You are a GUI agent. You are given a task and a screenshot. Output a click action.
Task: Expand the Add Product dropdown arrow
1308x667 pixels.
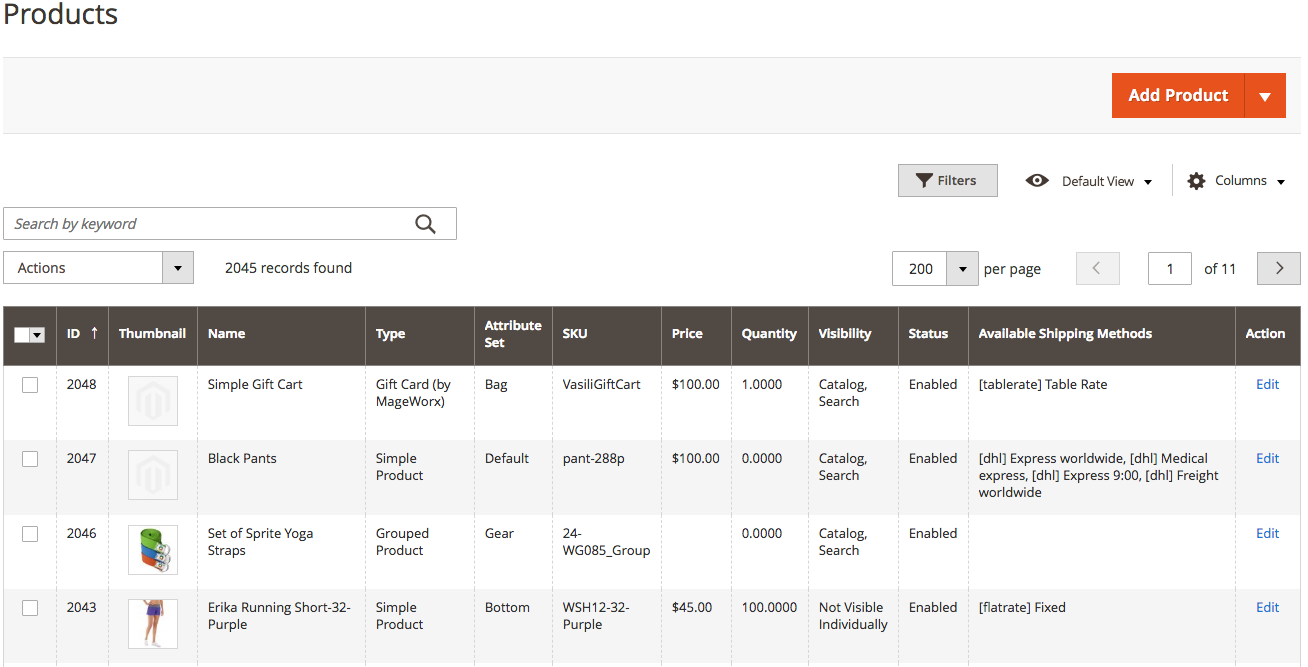tap(1265, 95)
